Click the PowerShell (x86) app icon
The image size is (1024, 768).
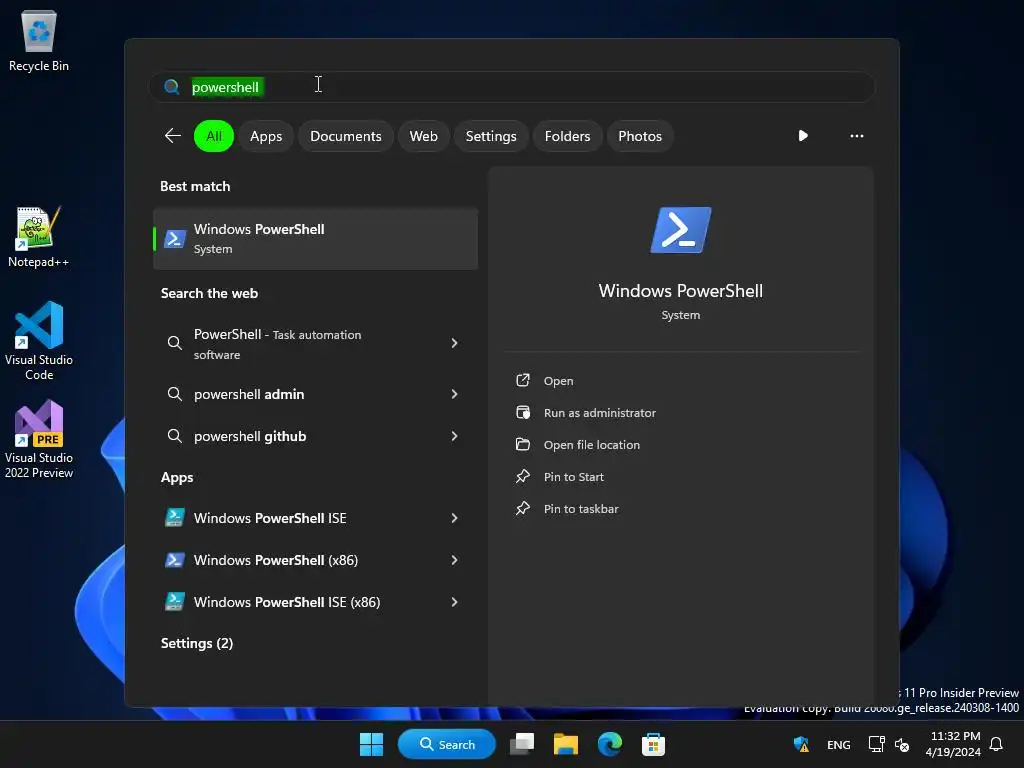pos(174,560)
